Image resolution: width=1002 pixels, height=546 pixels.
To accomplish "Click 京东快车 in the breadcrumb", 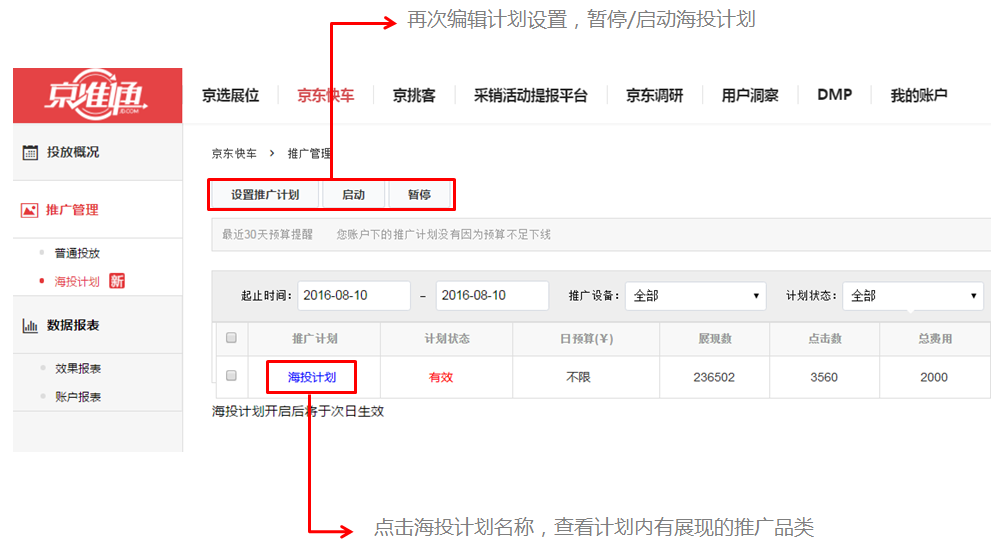I will click(234, 153).
